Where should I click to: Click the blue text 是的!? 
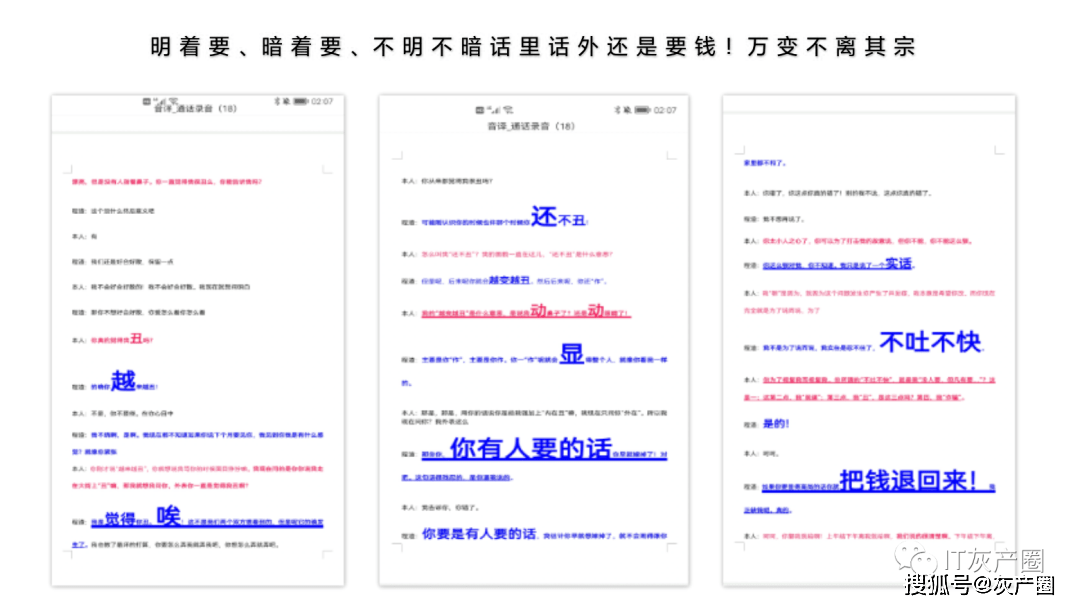(776, 423)
